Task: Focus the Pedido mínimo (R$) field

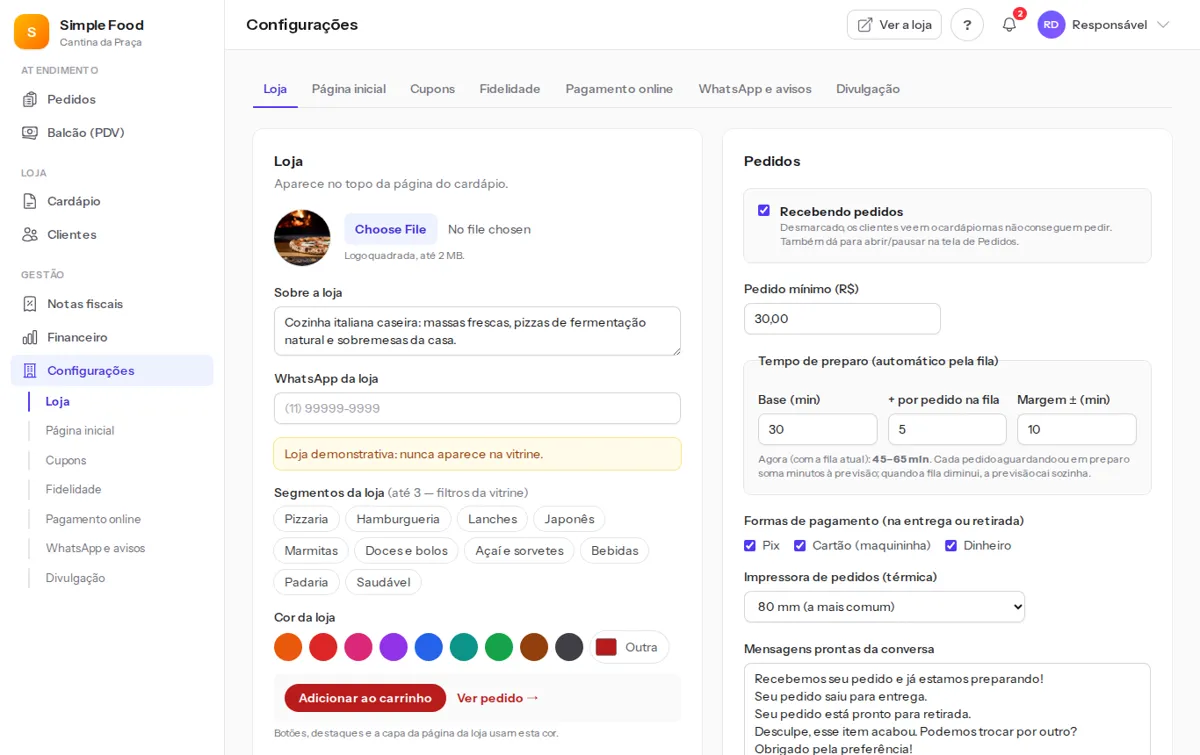Action: tap(842, 319)
